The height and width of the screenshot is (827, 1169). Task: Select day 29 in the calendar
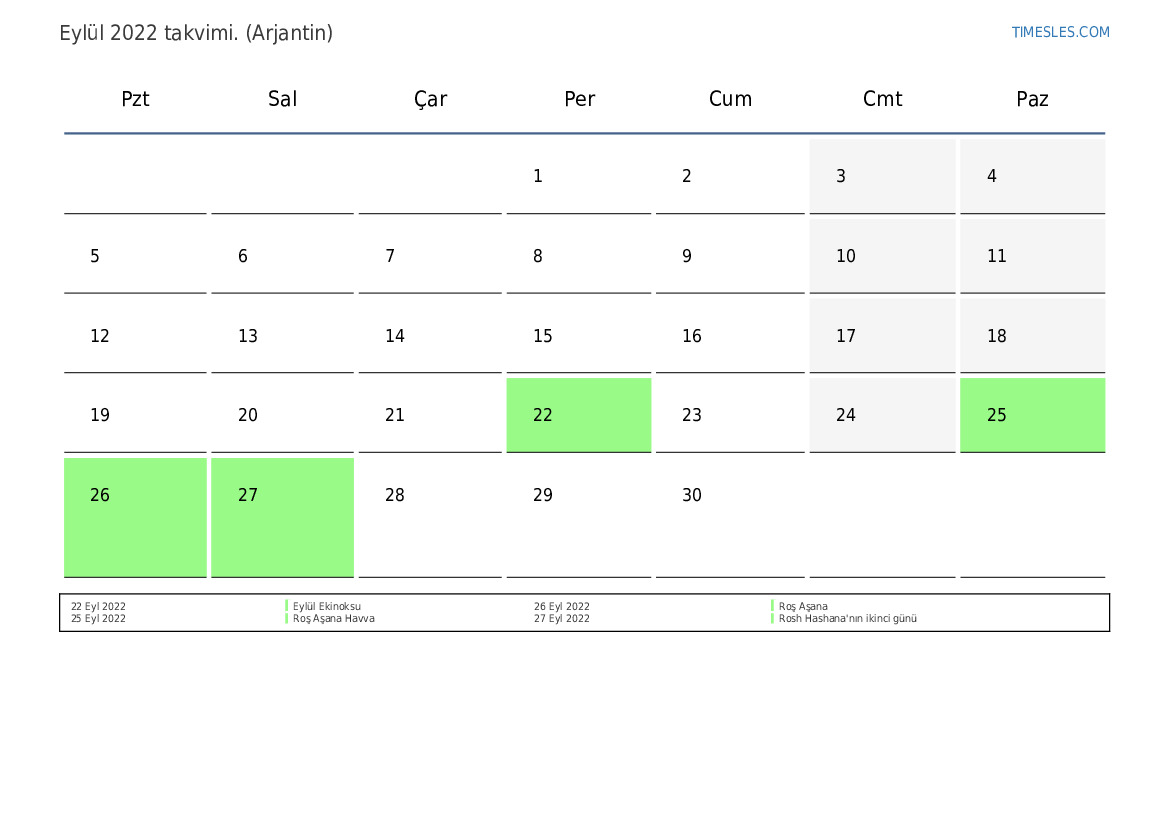tap(579, 517)
